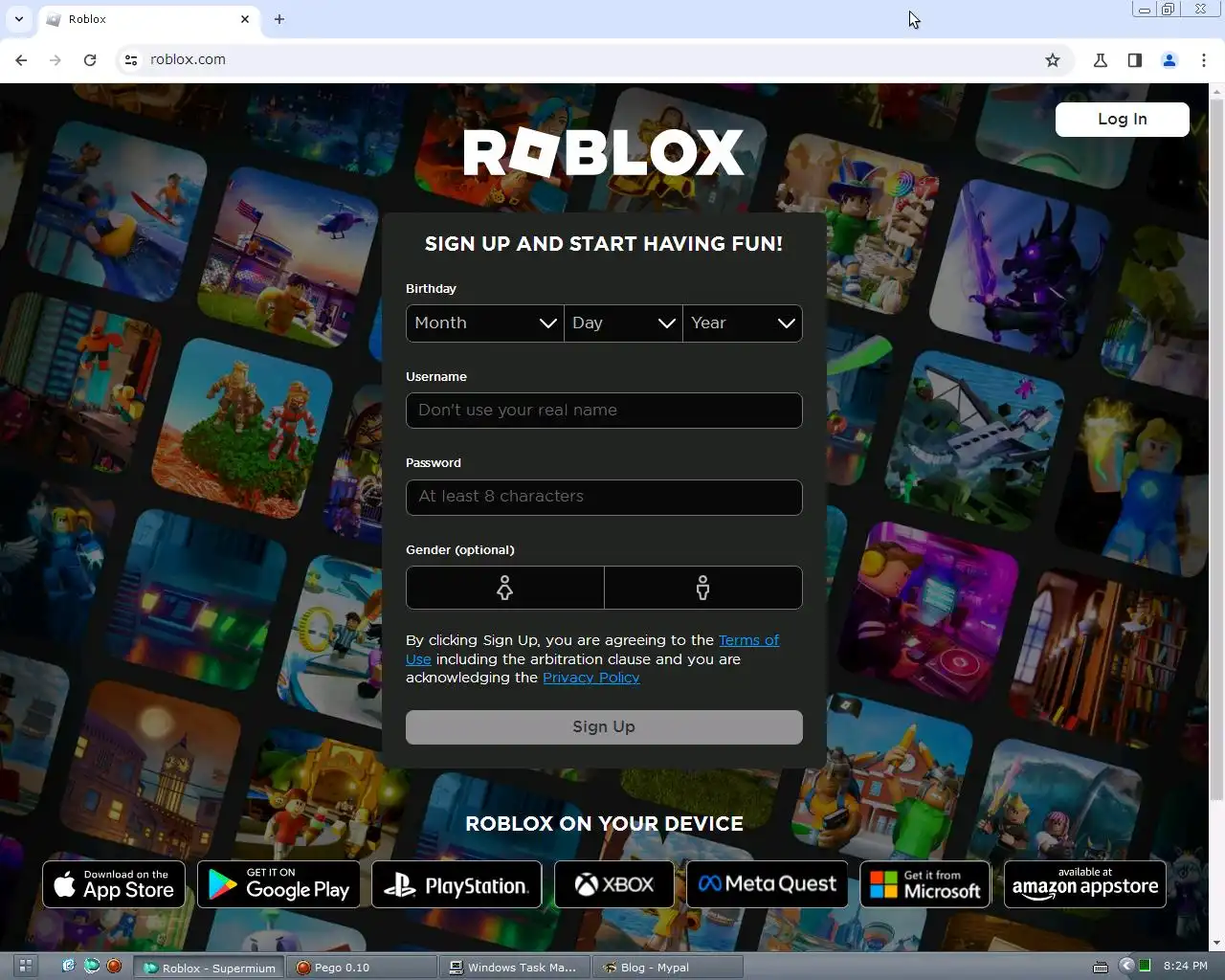Click the keyboard icon in system tray
The image size is (1225, 980).
[x=1101, y=967]
